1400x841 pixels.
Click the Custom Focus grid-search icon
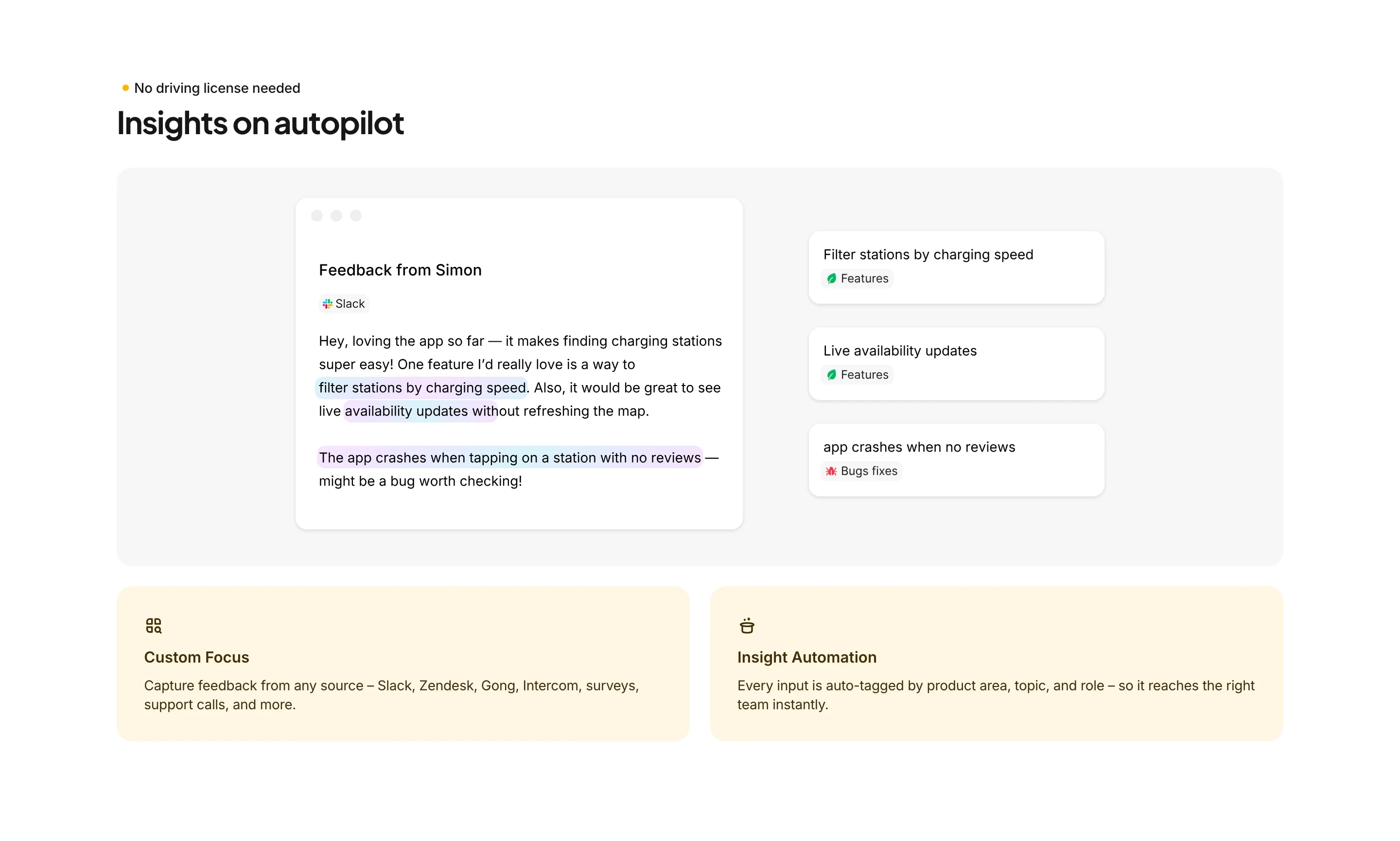tap(153, 626)
